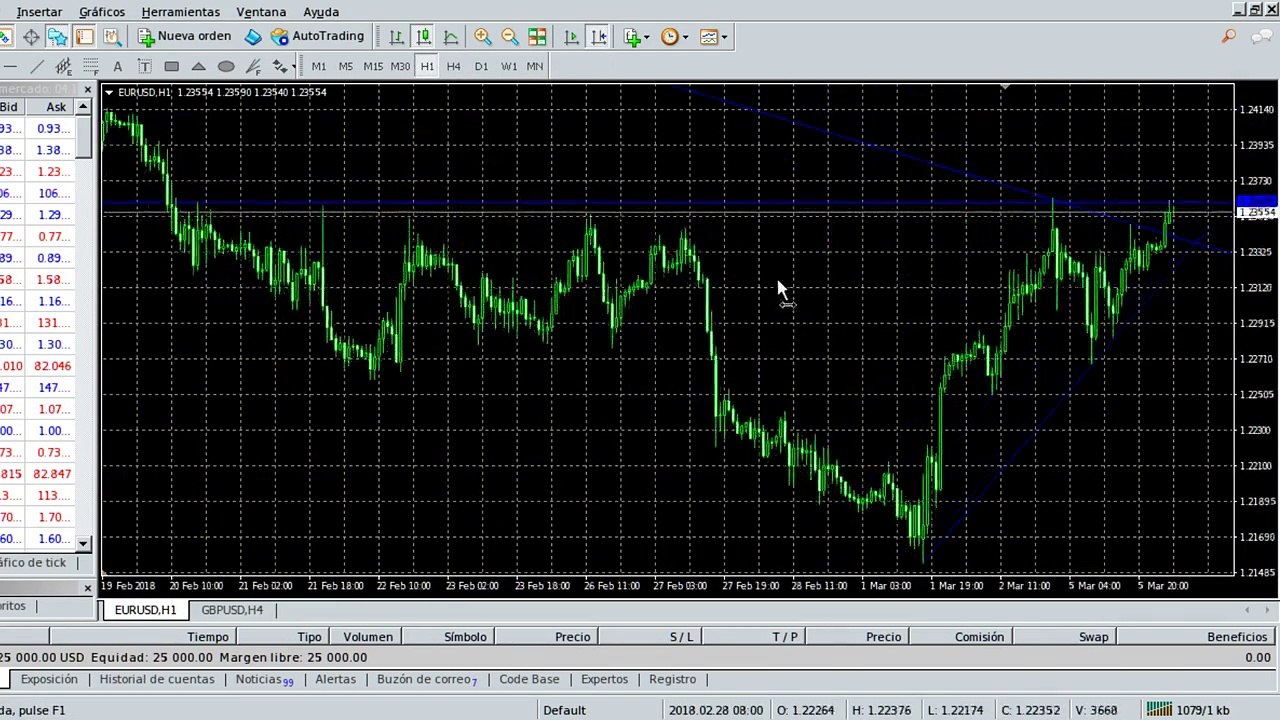Open the periodicity clock dropdown

point(675,37)
